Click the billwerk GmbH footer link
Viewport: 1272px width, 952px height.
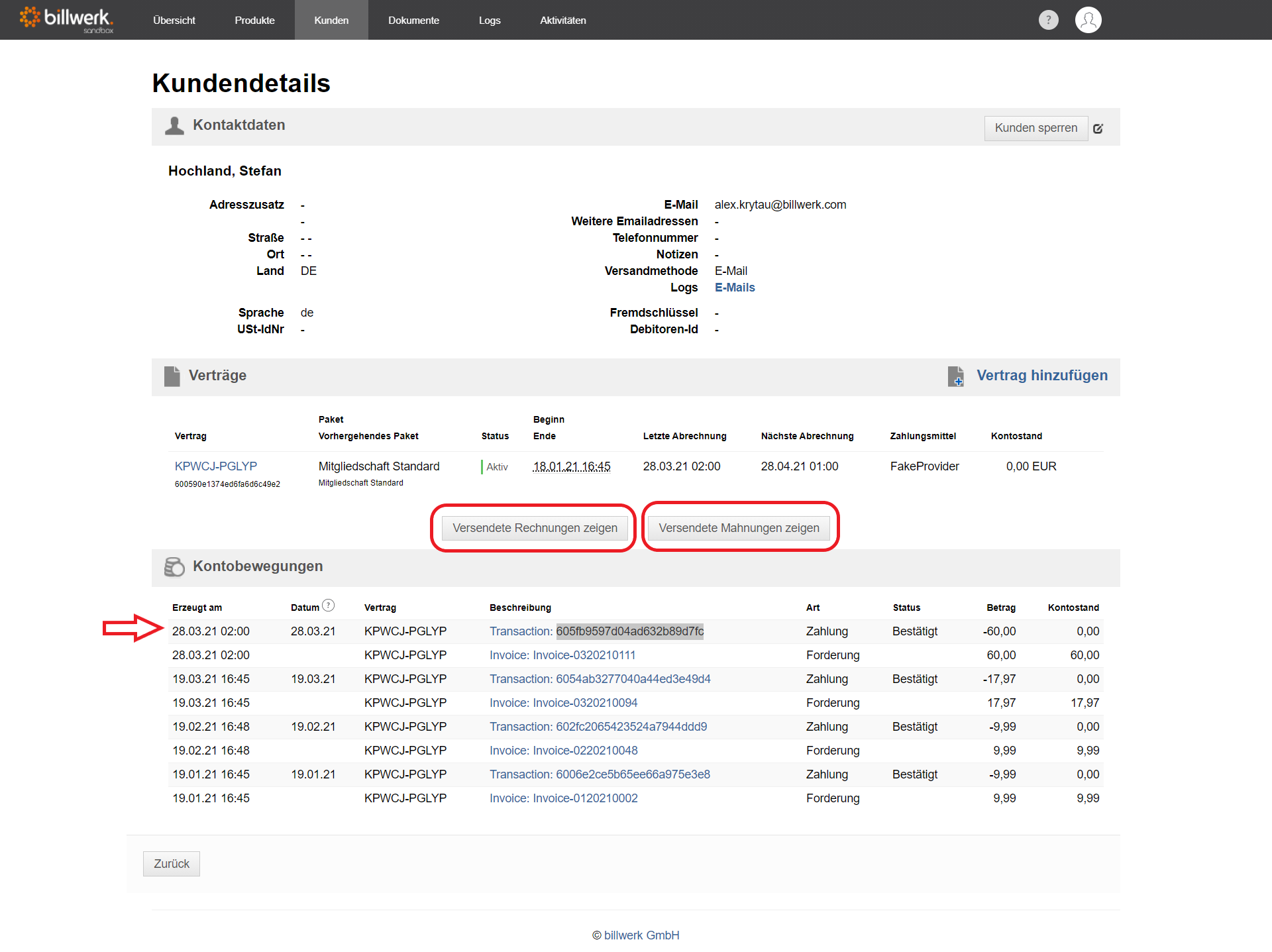click(641, 935)
